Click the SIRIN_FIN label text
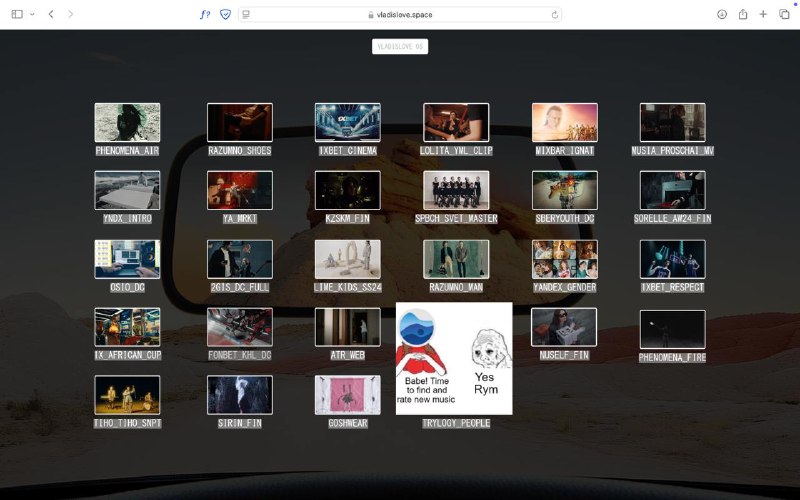This screenshot has height=500, width=800. point(240,423)
